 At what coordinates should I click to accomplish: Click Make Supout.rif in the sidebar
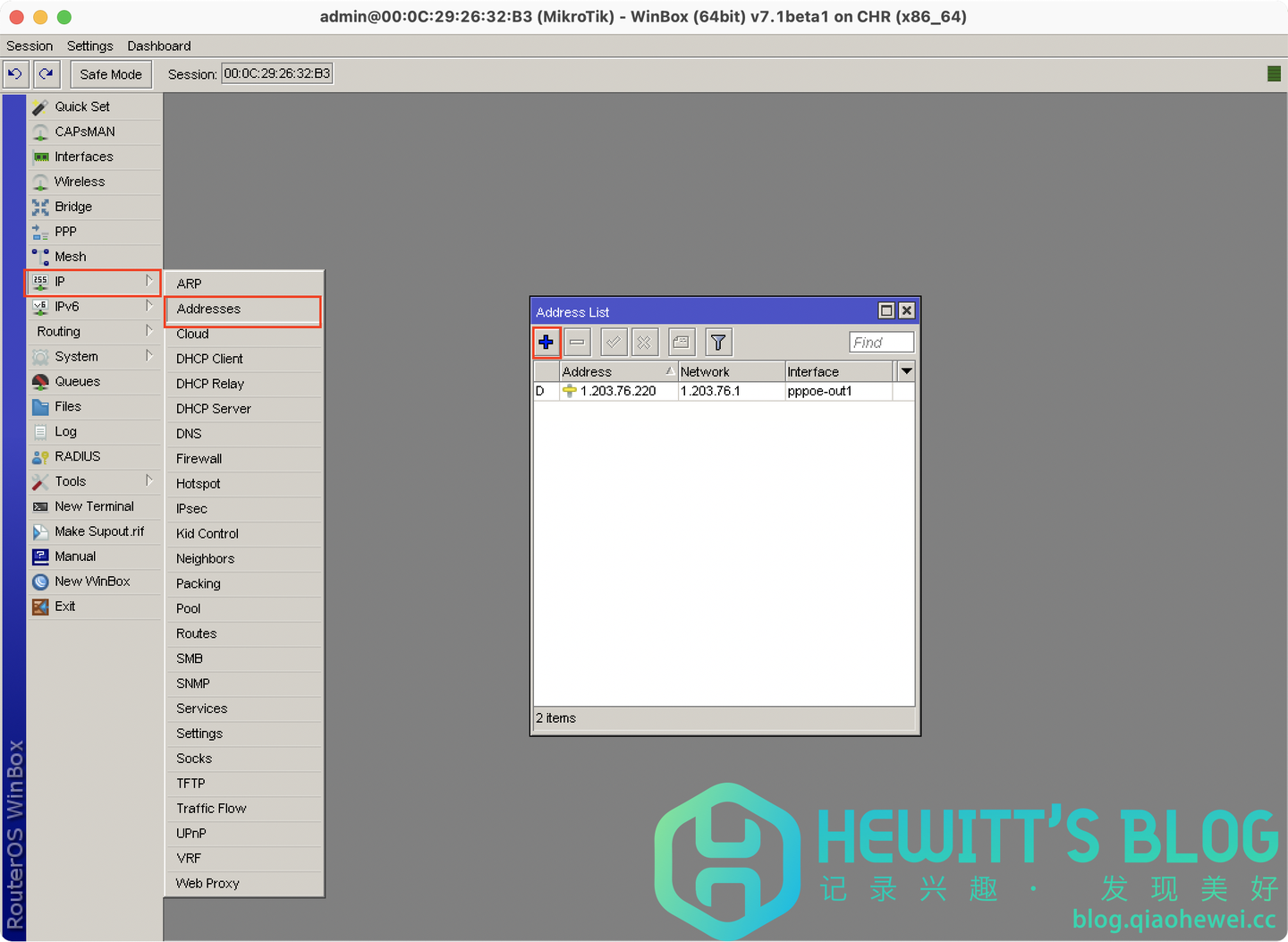[95, 531]
